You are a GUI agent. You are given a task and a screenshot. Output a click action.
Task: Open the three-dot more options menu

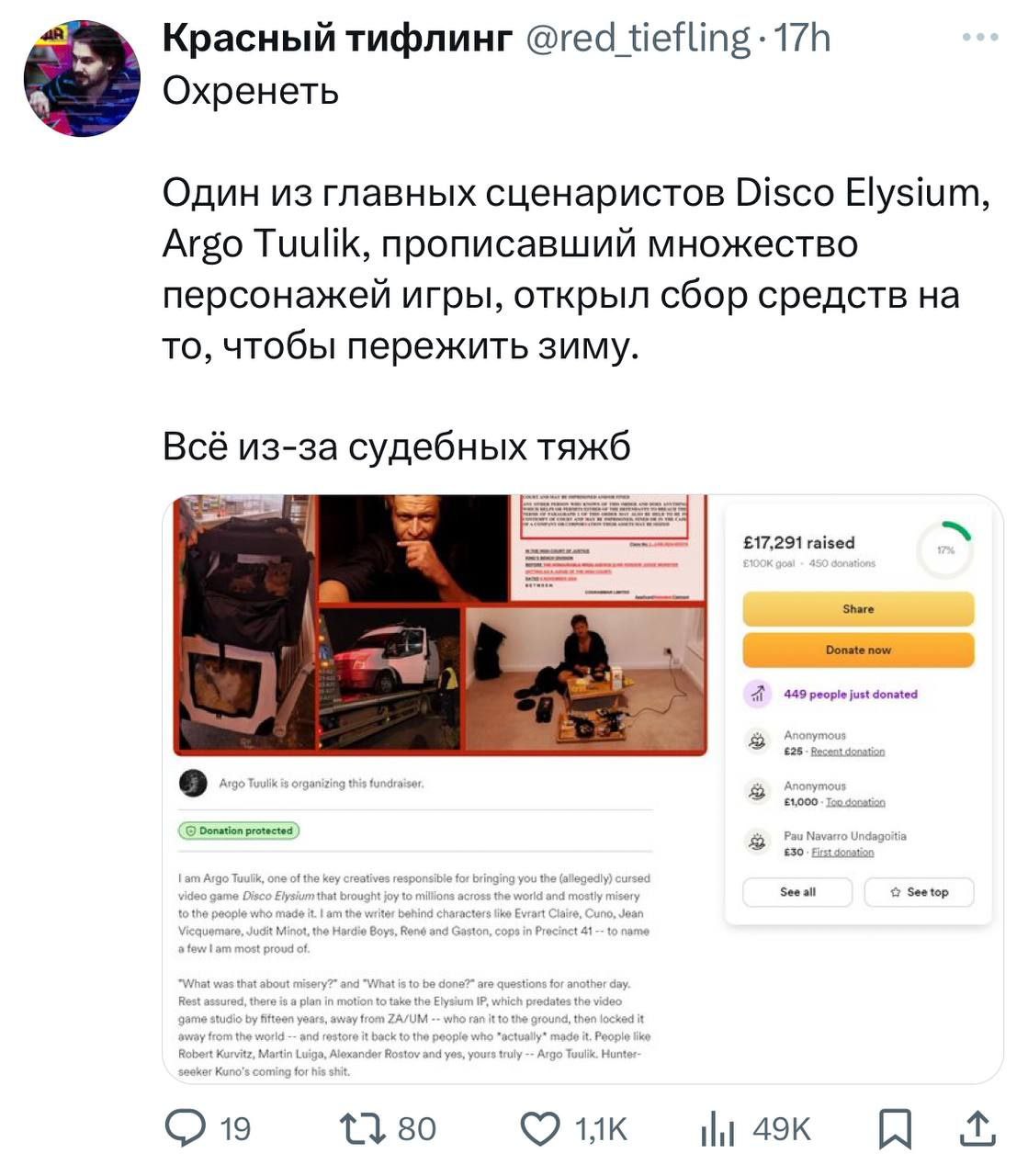pos(980,38)
